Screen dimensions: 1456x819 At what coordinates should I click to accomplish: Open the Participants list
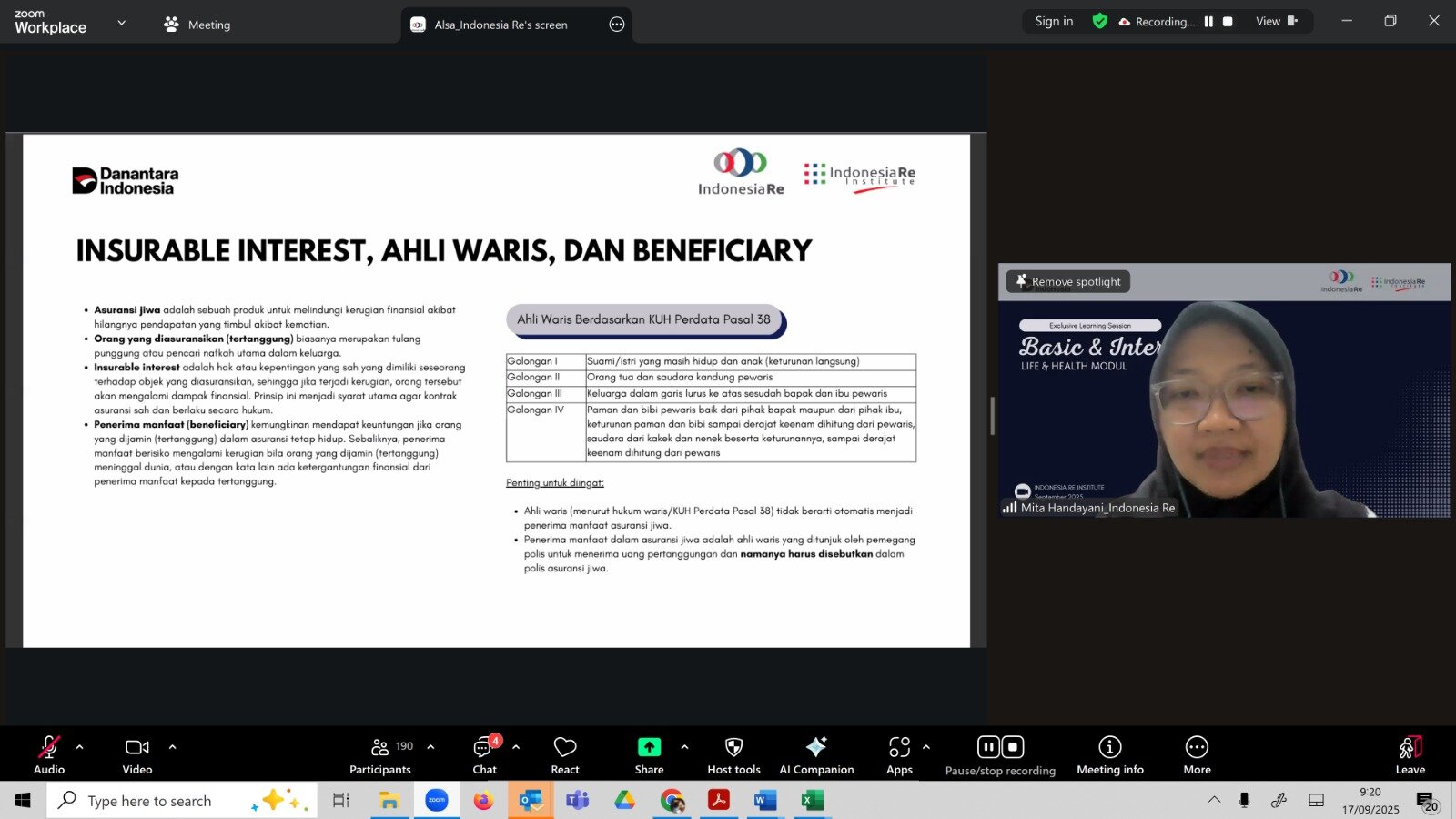pyautogui.click(x=380, y=754)
